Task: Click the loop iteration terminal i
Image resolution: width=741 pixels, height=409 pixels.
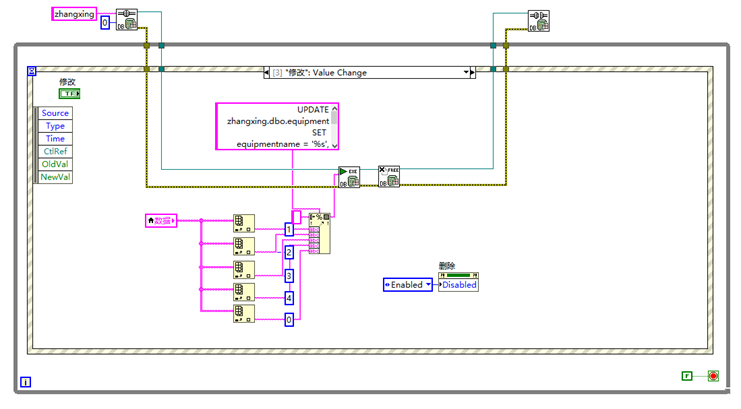Action: (26, 382)
